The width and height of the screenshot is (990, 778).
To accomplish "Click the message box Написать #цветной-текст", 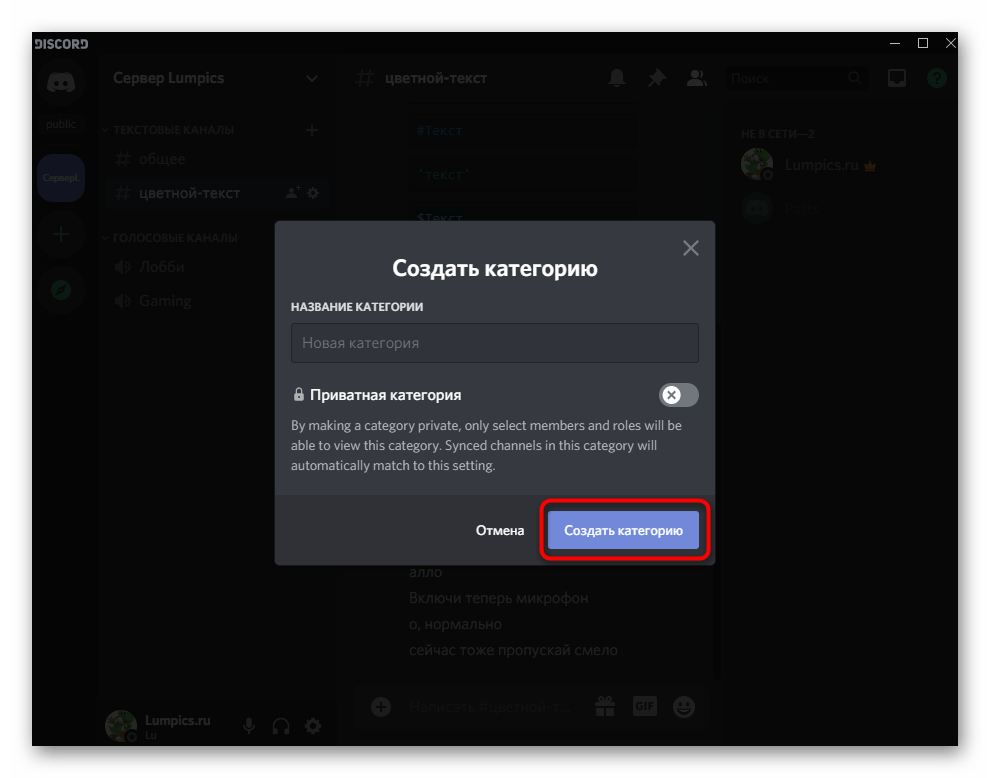I will [492, 707].
